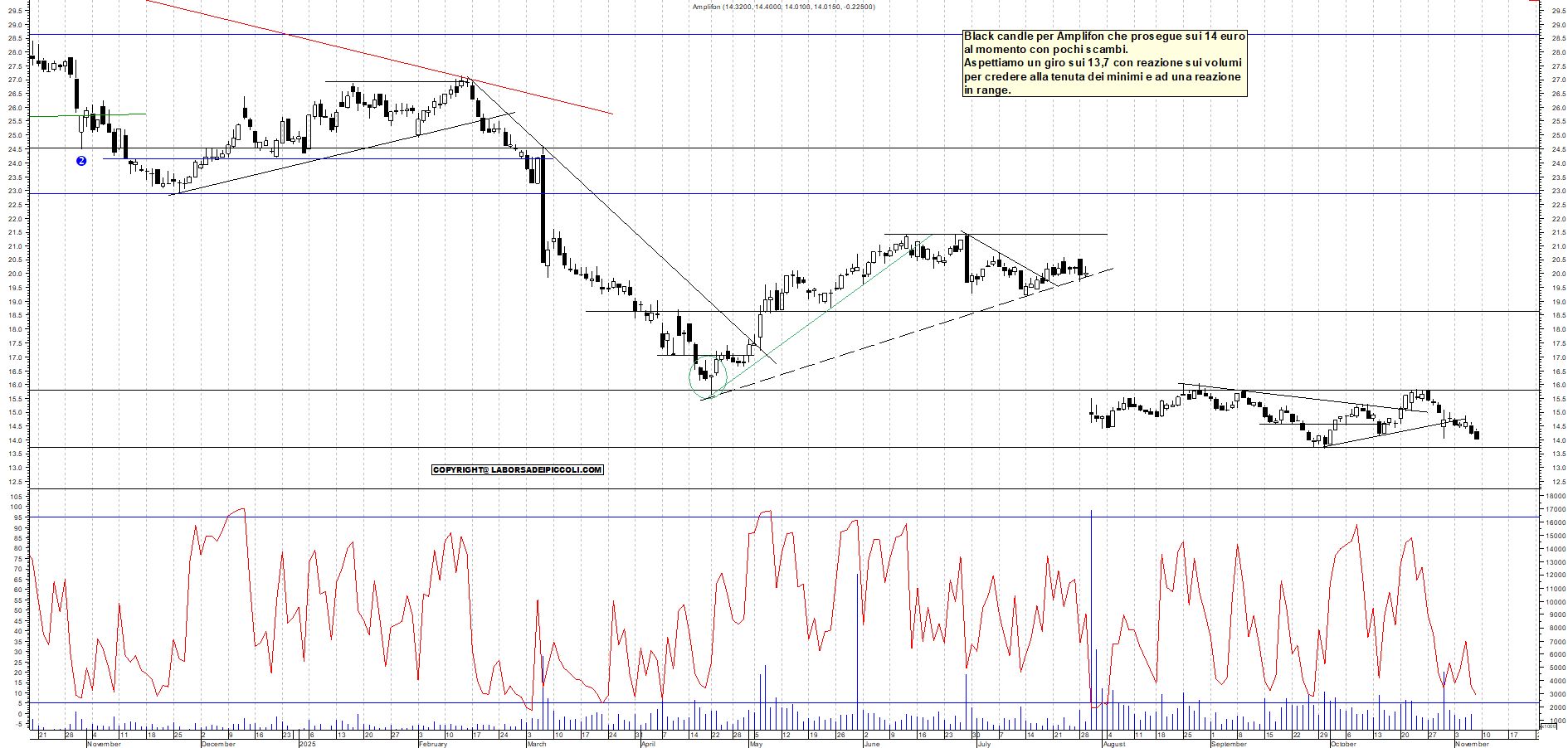1568x748 pixels.
Task: Open the COPYRIGHT@ LABORSADEIPICCOLI.COM link
Action: (x=519, y=469)
